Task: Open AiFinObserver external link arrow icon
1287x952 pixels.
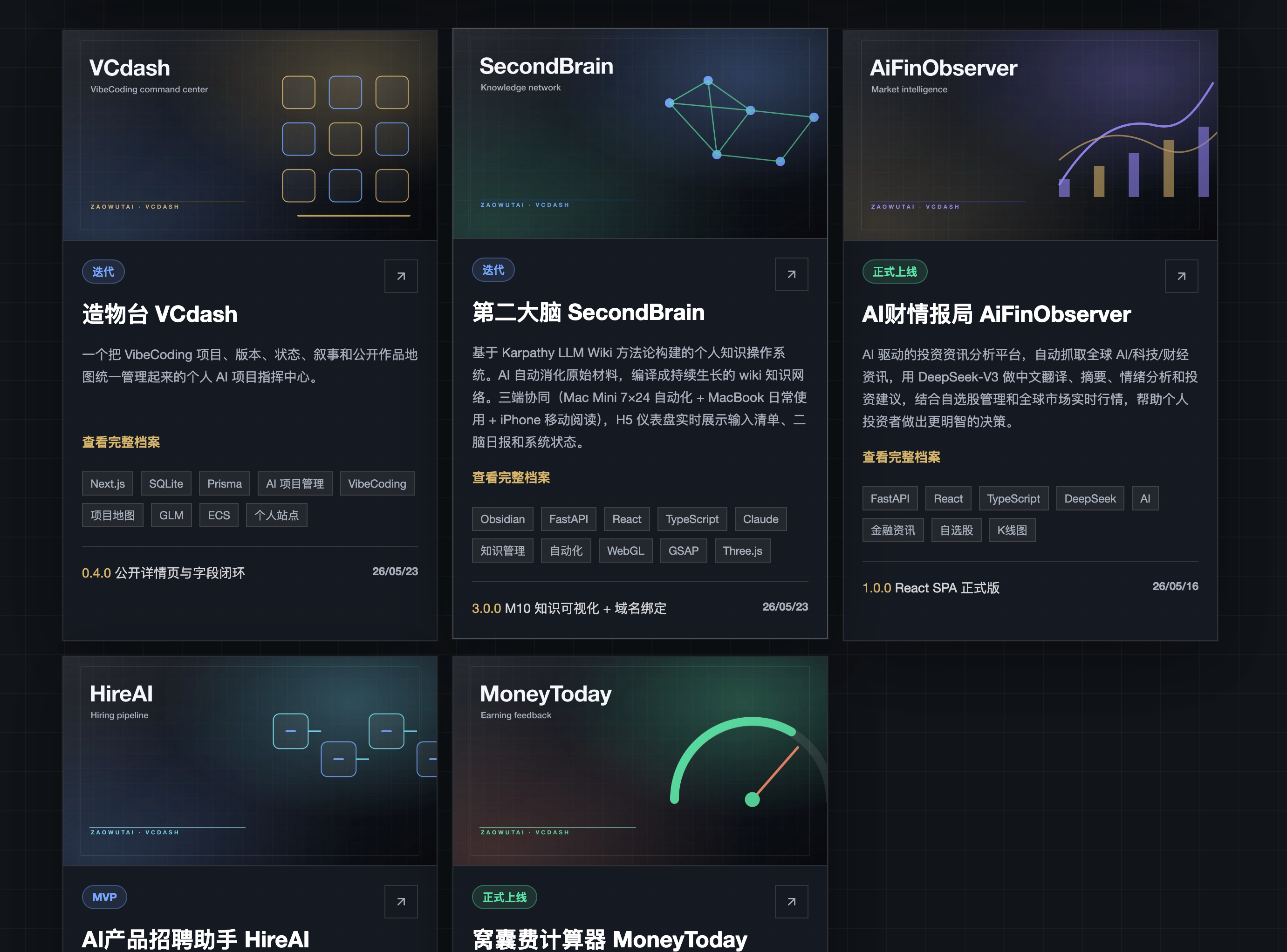Action: [1181, 276]
